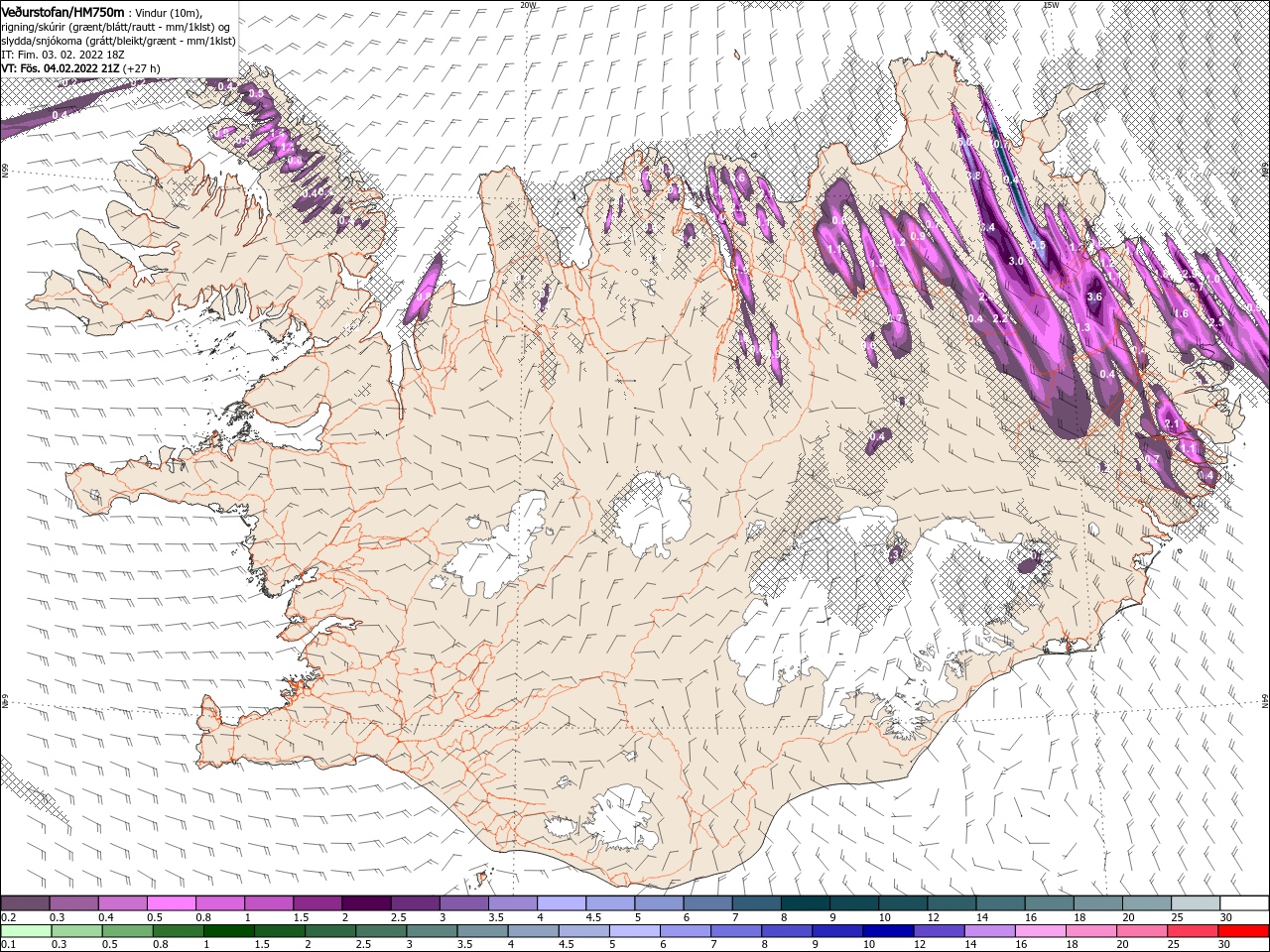Click the dark green swatch labeled 1, bottom legend
The image size is (1270, 952).
tap(228, 931)
